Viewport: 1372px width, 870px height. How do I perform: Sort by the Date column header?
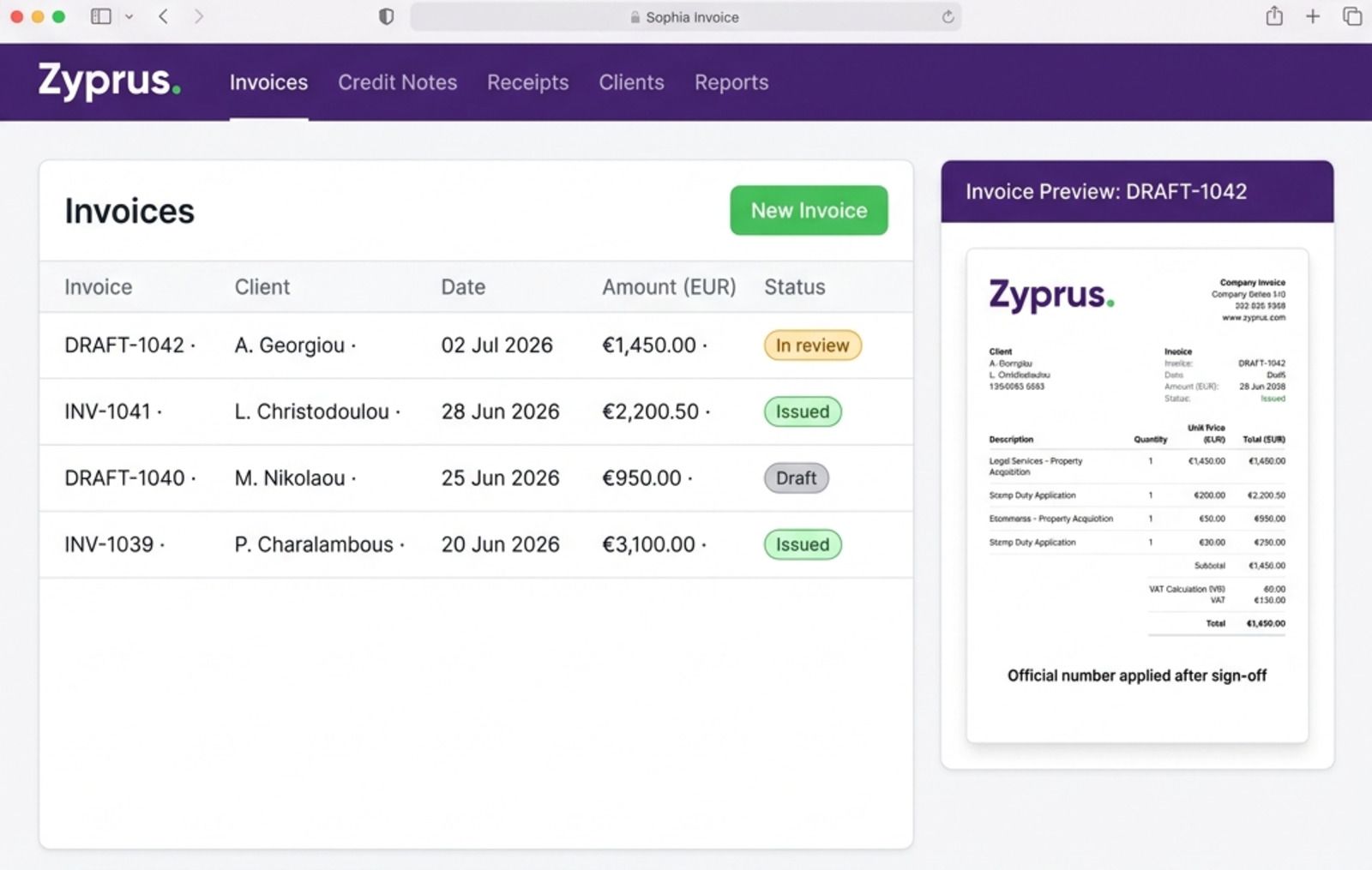click(463, 287)
